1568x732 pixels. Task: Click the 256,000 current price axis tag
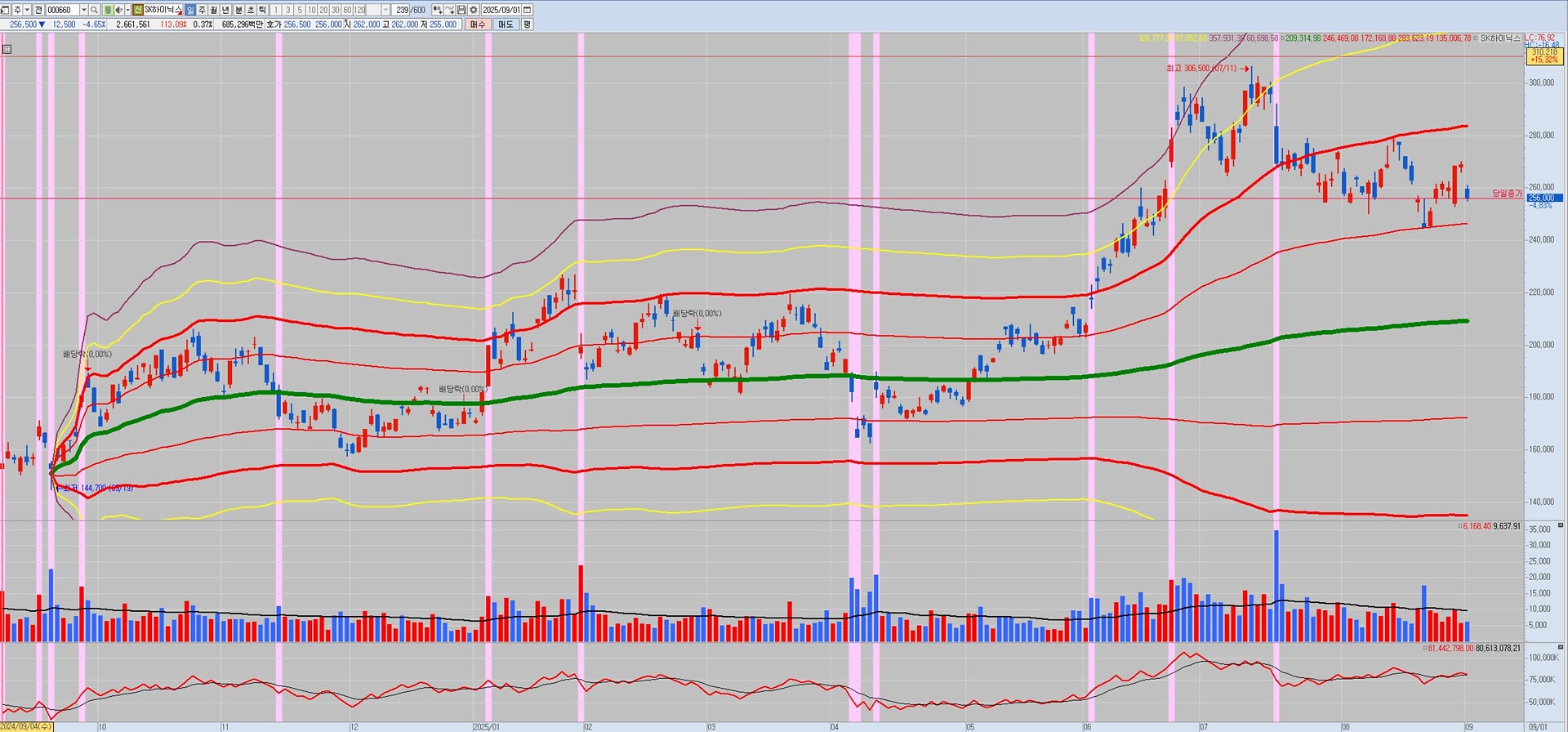1545,198
